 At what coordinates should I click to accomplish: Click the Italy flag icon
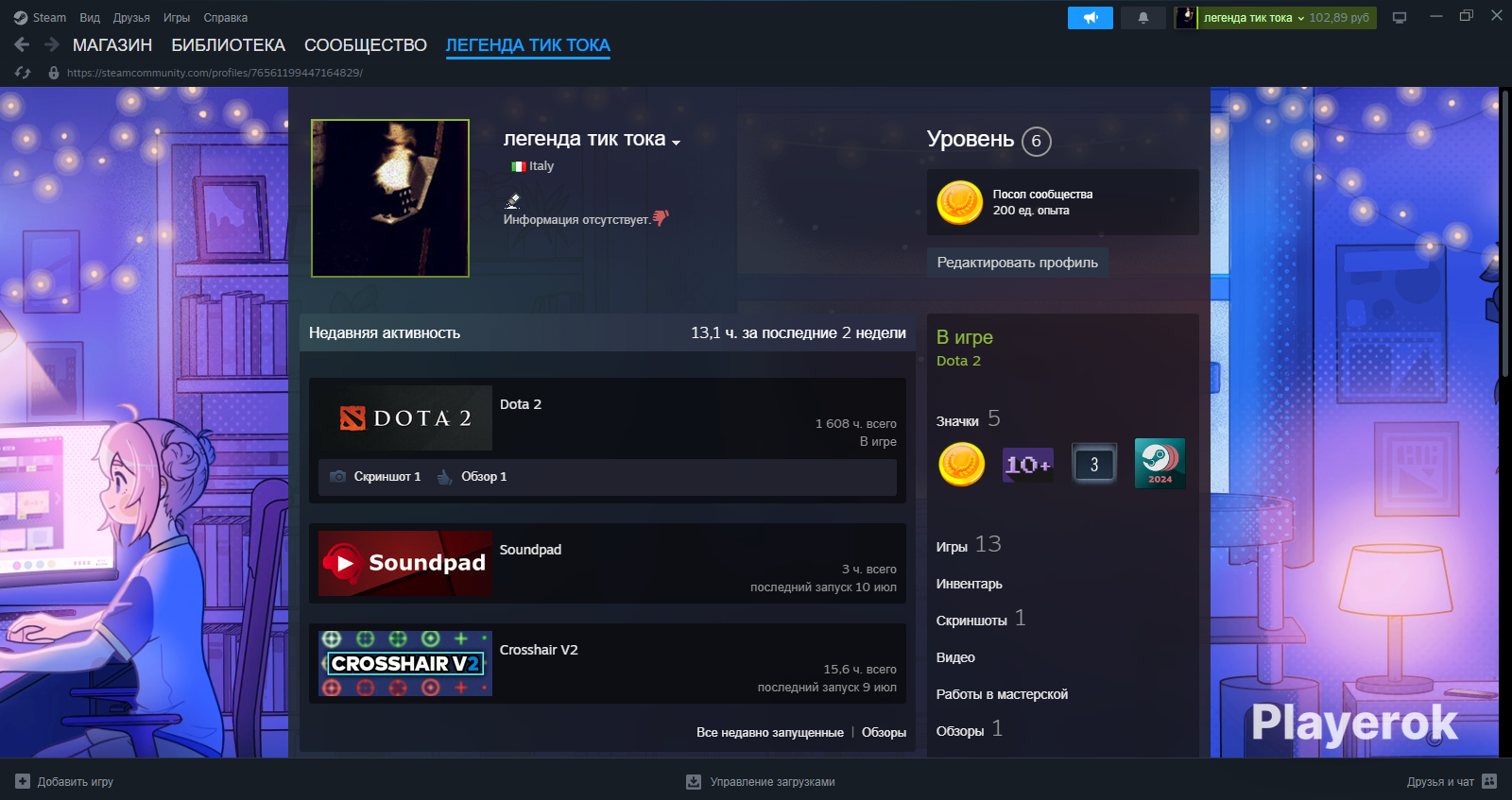tap(519, 166)
